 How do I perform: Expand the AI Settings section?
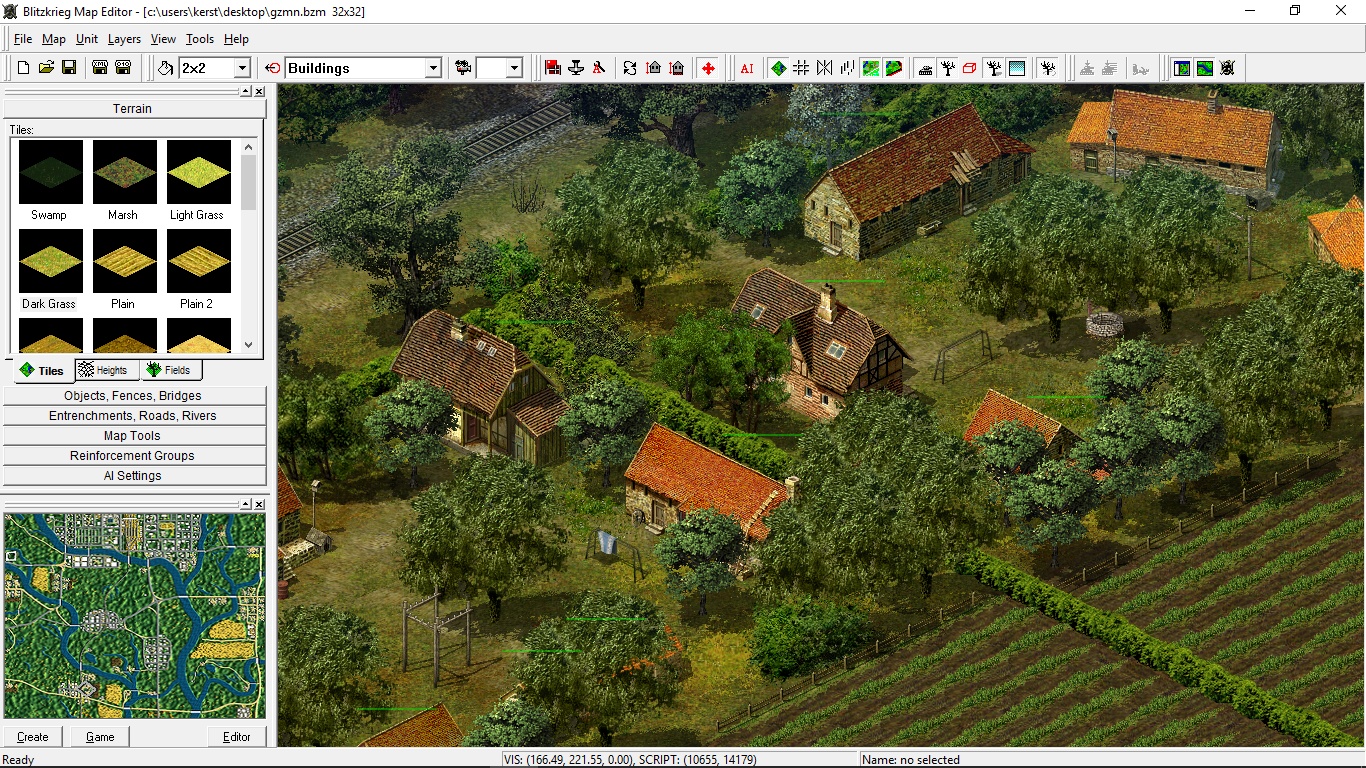(x=134, y=476)
